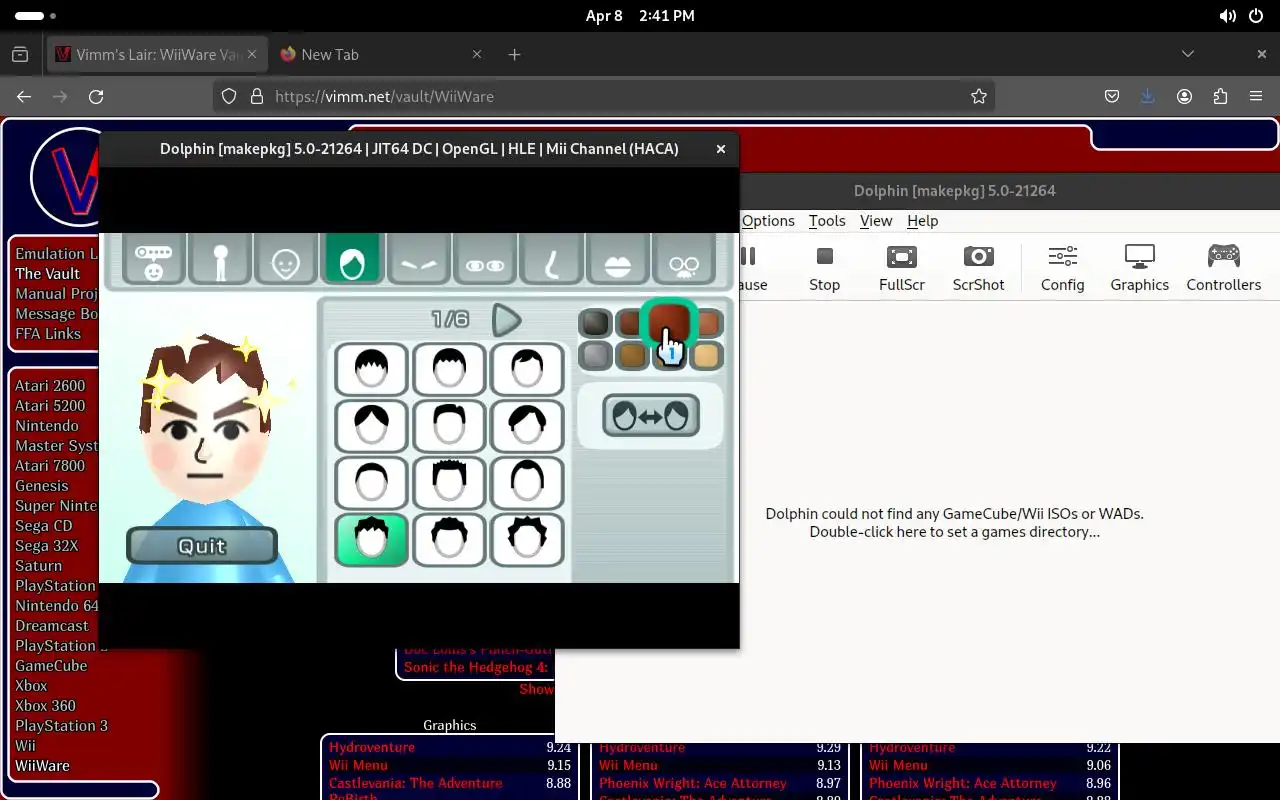
Task: Open the Dolphin View menu
Action: click(876, 221)
